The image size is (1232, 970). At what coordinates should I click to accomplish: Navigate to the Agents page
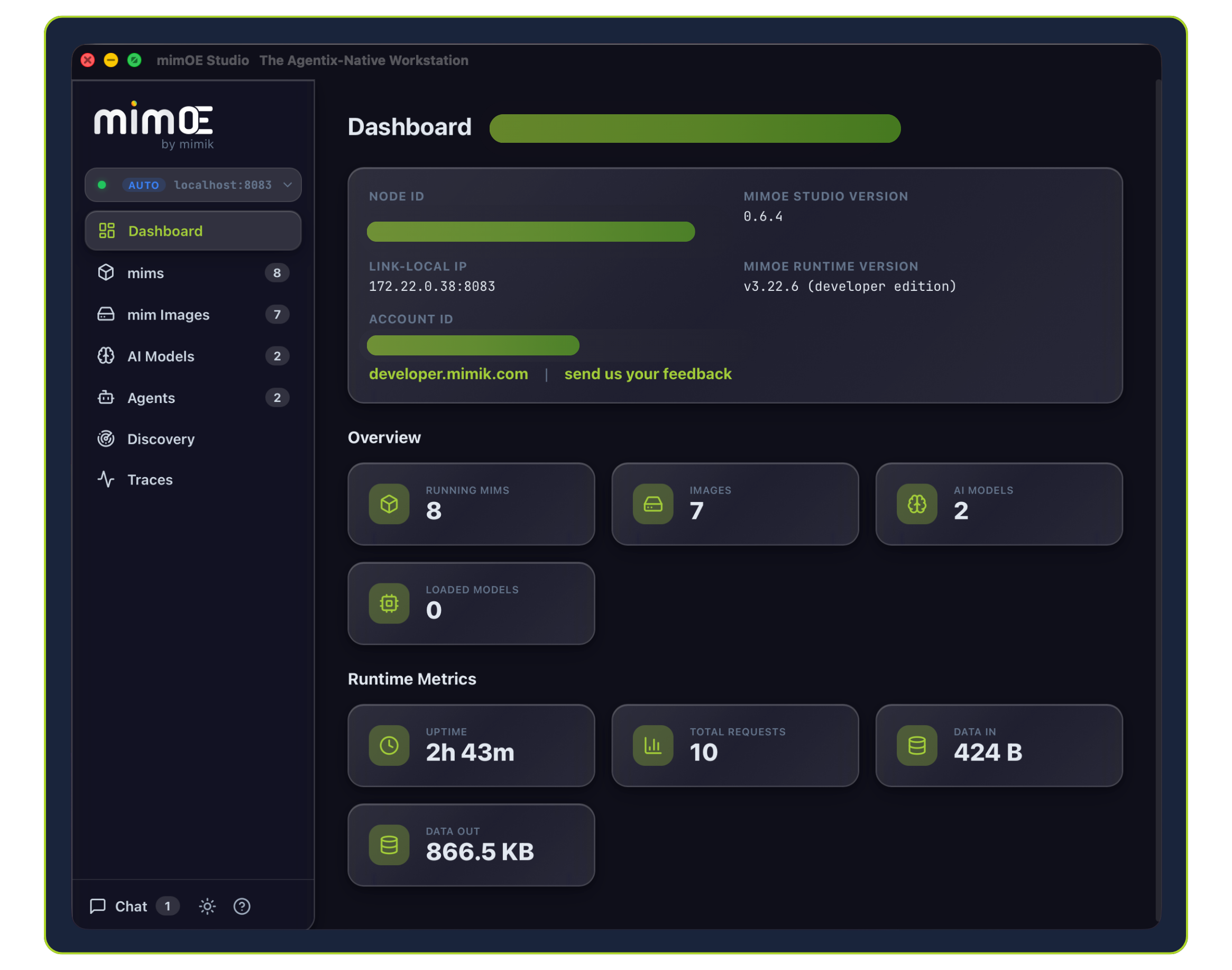coord(192,398)
